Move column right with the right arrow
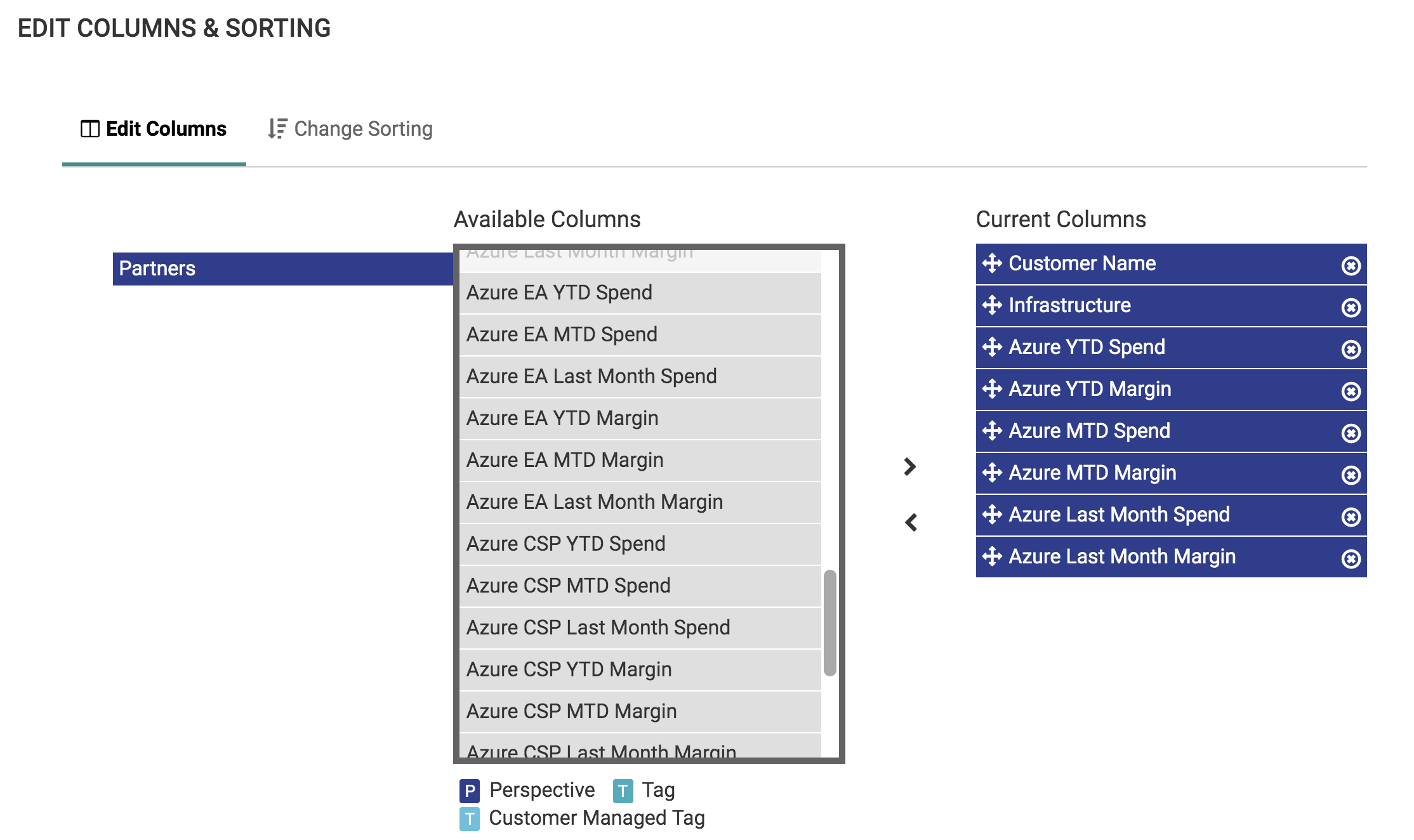 click(910, 467)
